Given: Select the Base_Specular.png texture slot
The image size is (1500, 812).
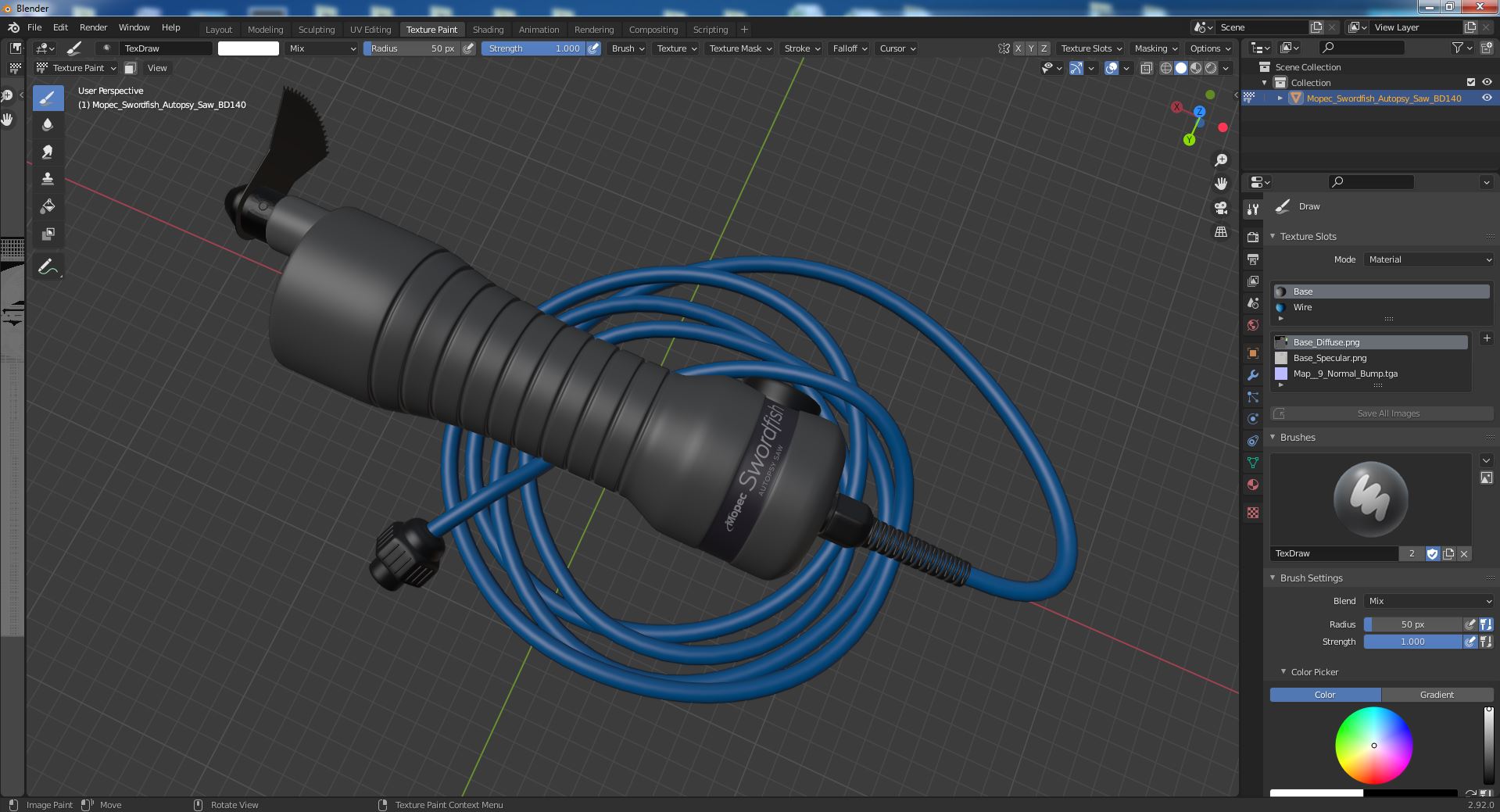Looking at the screenshot, I should click(x=1371, y=358).
